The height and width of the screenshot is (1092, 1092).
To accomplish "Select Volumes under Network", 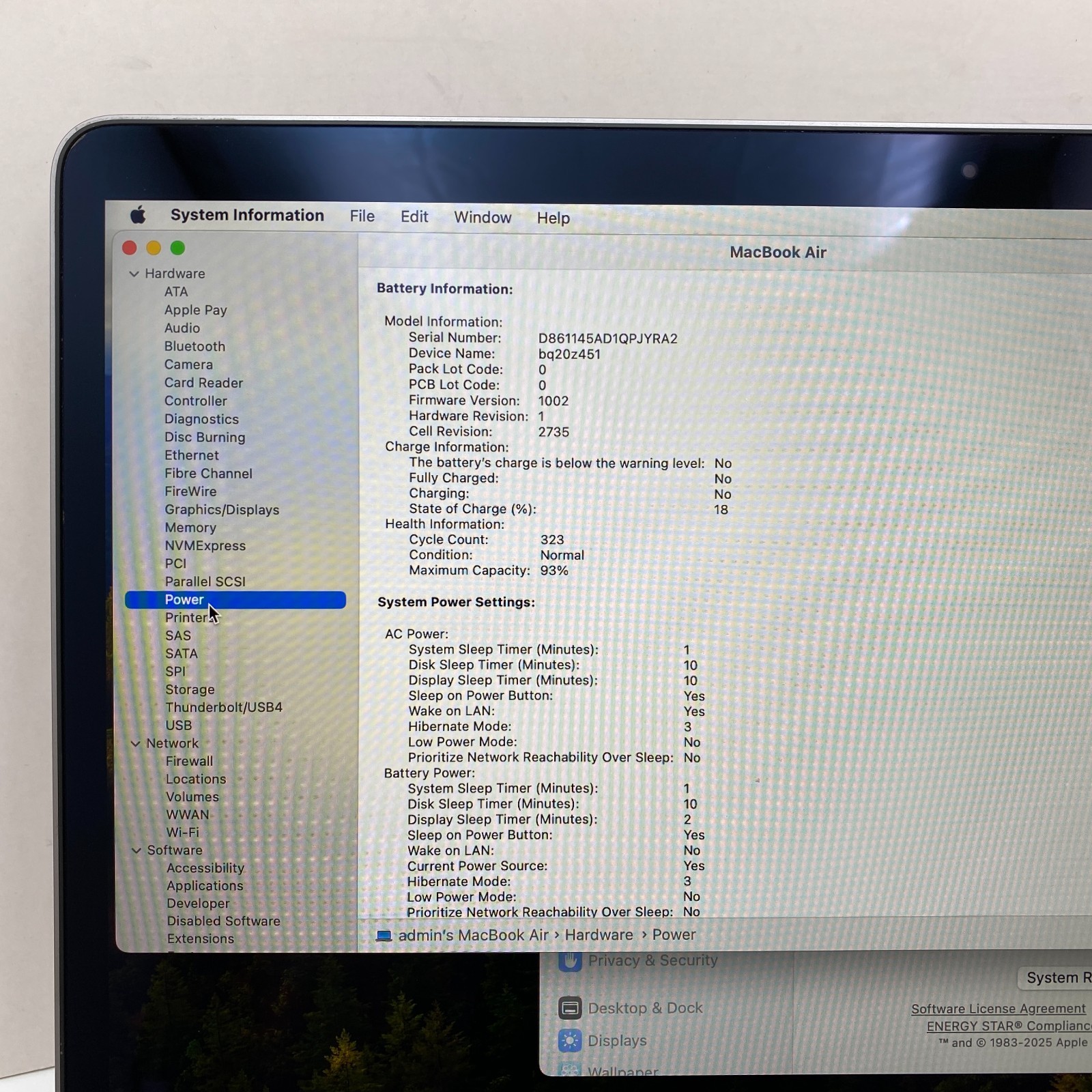I will click(192, 796).
